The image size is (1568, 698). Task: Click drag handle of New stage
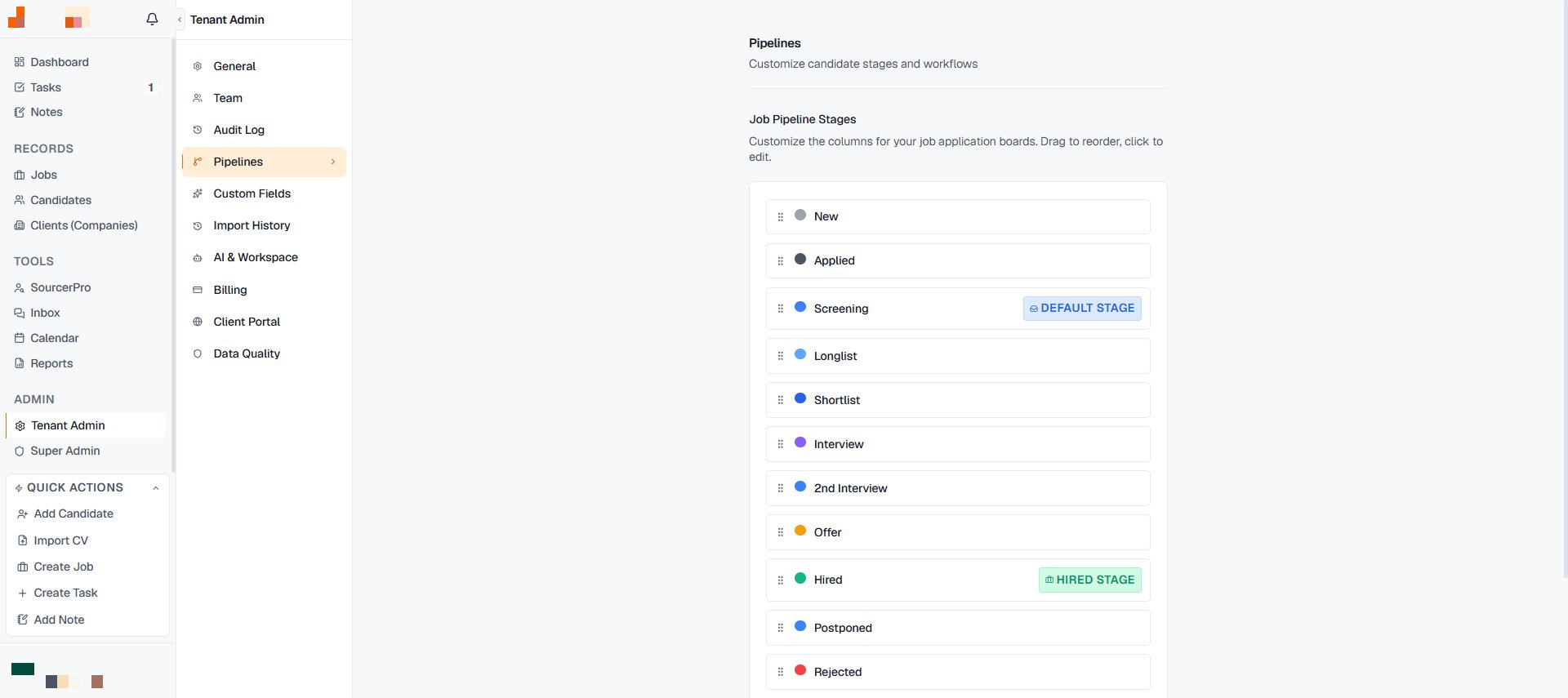point(781,217)
